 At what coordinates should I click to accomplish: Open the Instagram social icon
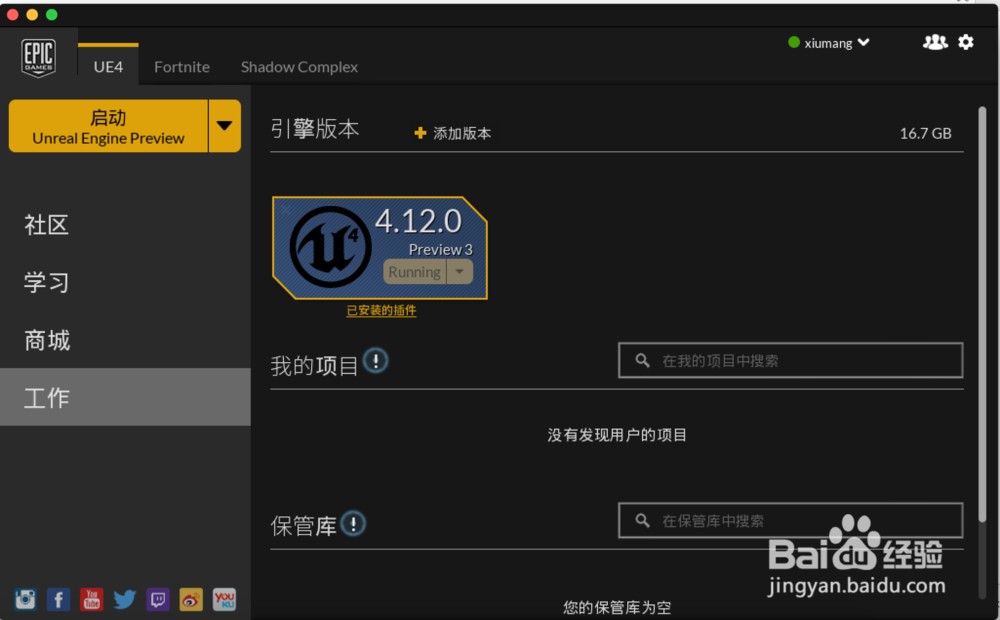[26, 600]
